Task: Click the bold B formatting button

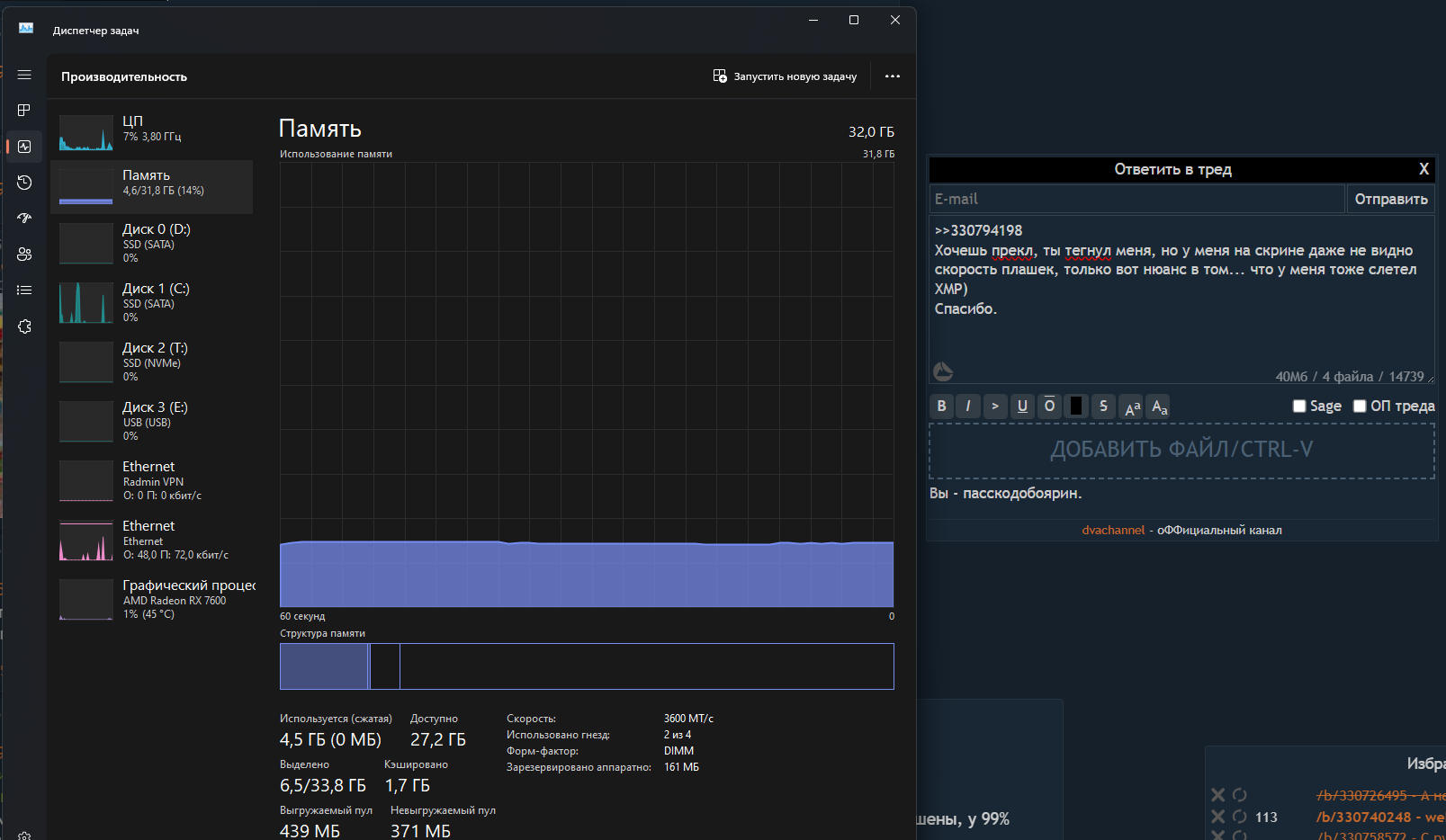Action: point(941,407)
